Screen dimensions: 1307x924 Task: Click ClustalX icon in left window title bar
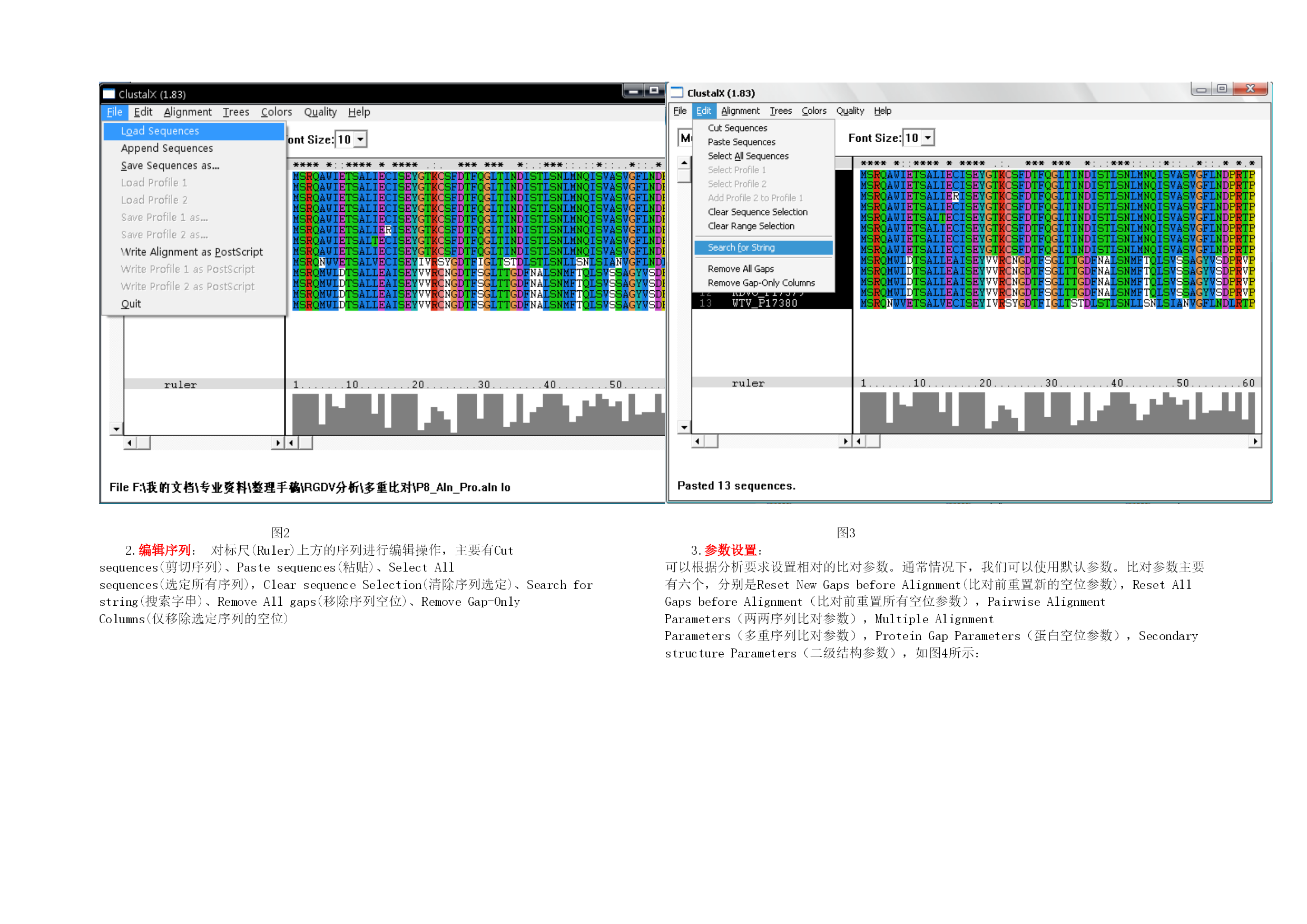(109, 94)
